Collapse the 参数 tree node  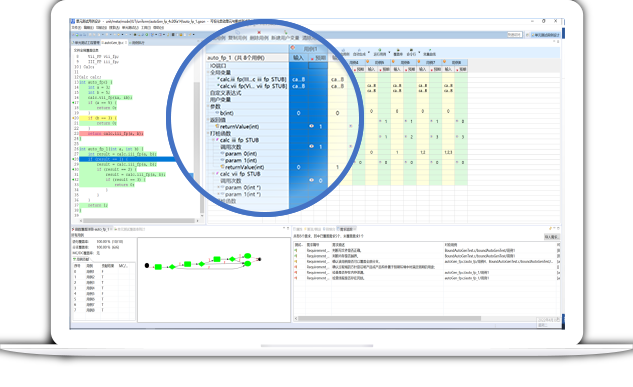208,107
